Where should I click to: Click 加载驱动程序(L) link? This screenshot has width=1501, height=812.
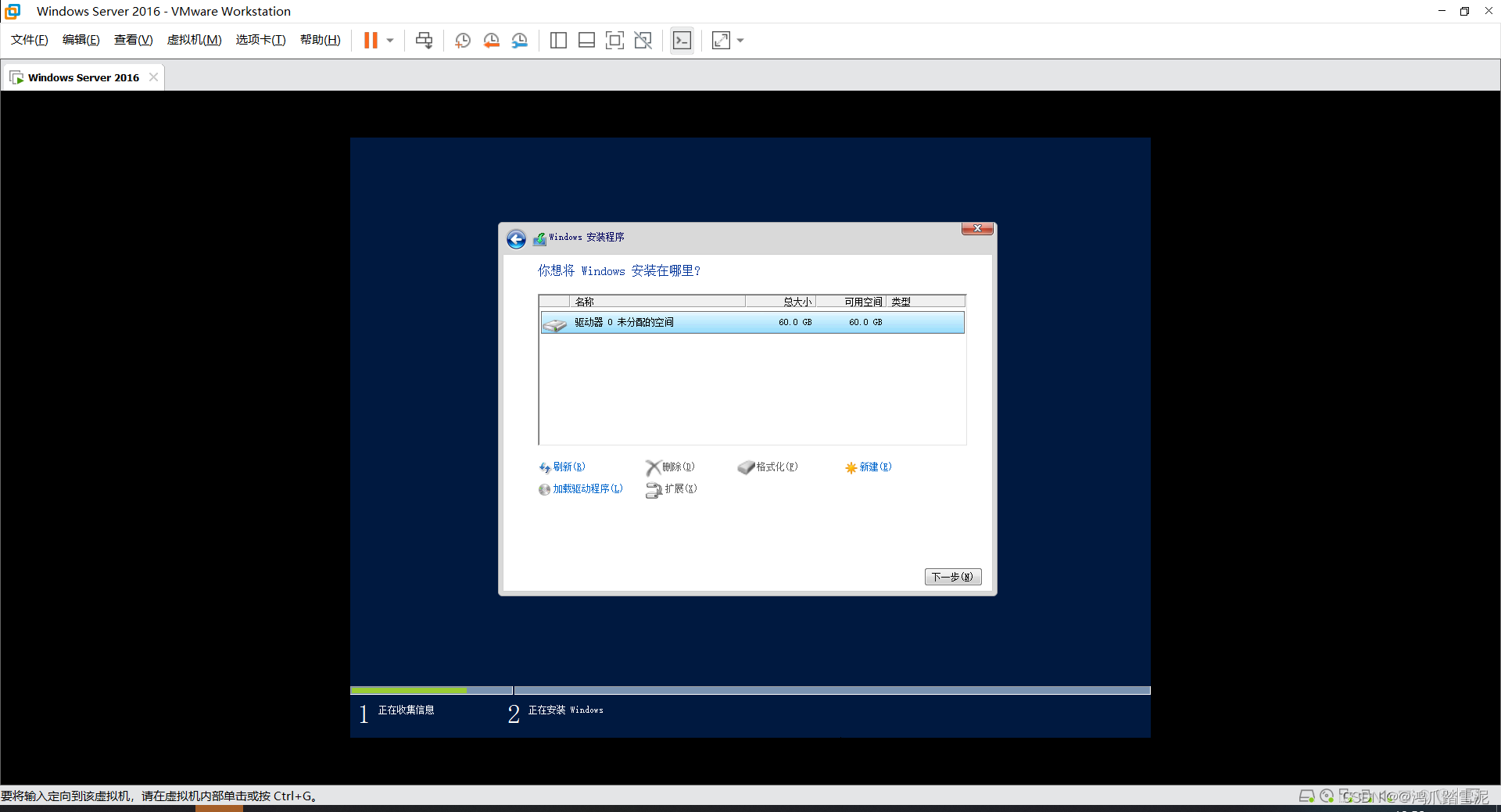click(x=580, y=489)
